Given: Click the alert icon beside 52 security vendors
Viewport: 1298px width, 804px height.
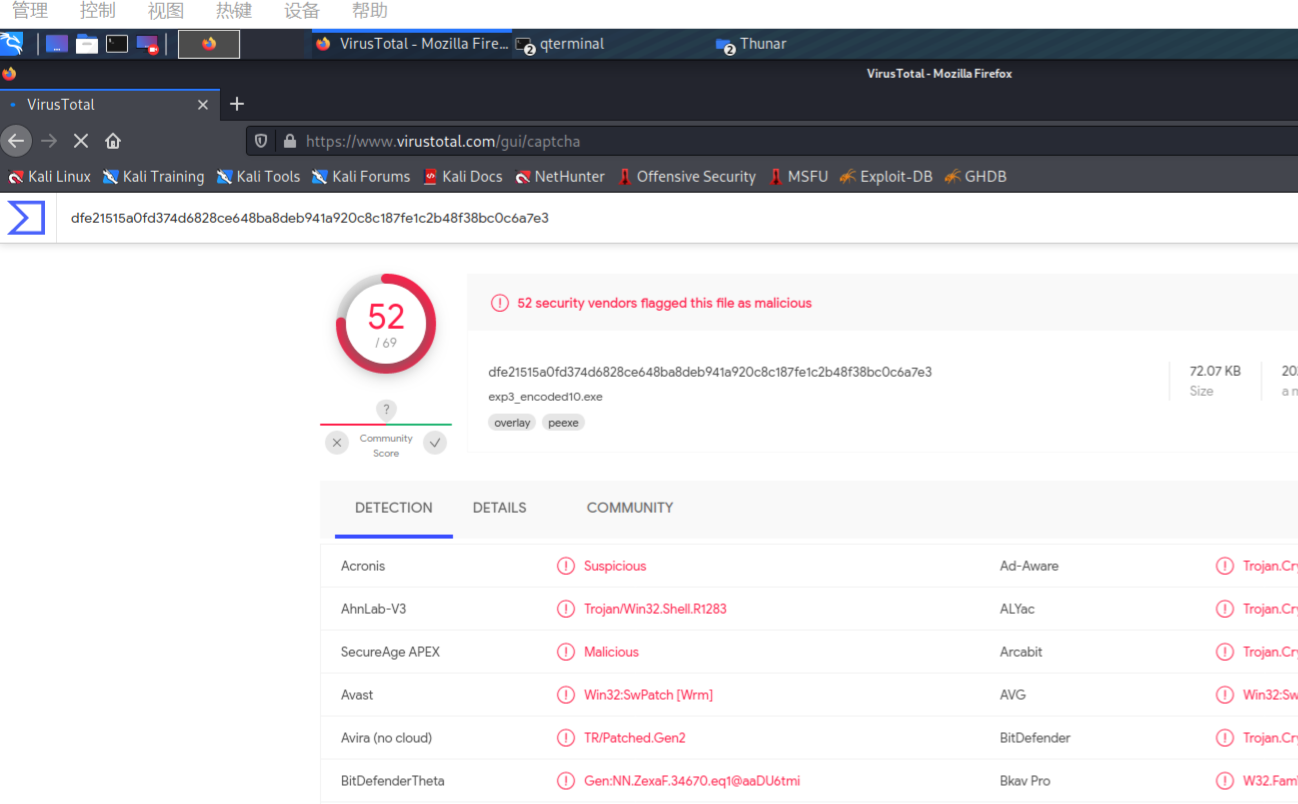Looking at the screenshot, I should [499, 303].
